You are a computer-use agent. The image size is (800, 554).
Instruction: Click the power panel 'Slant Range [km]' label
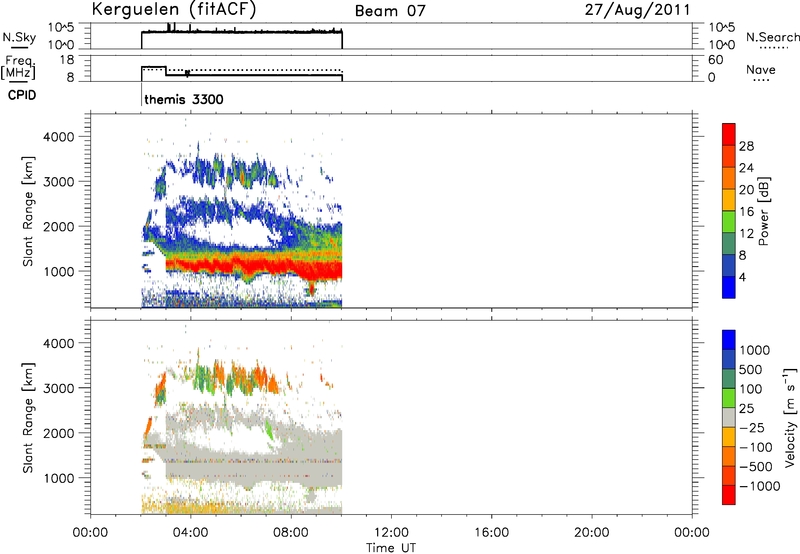pos(28,211)
